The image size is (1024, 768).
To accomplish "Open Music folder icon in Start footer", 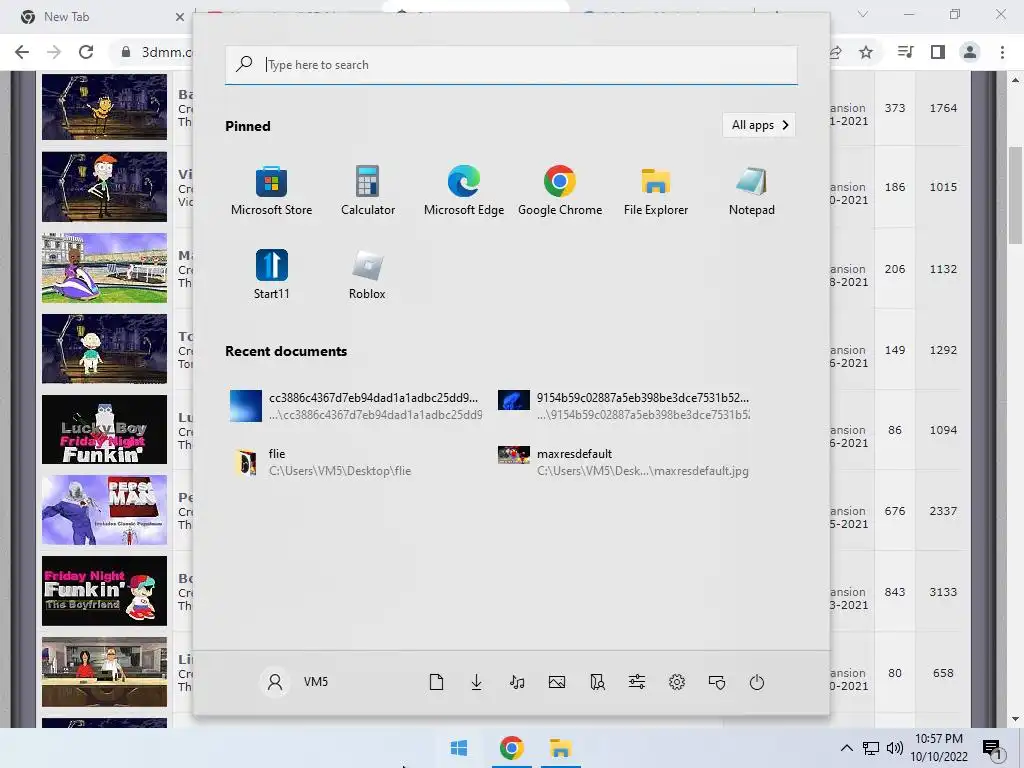I will tap(517, 682).
